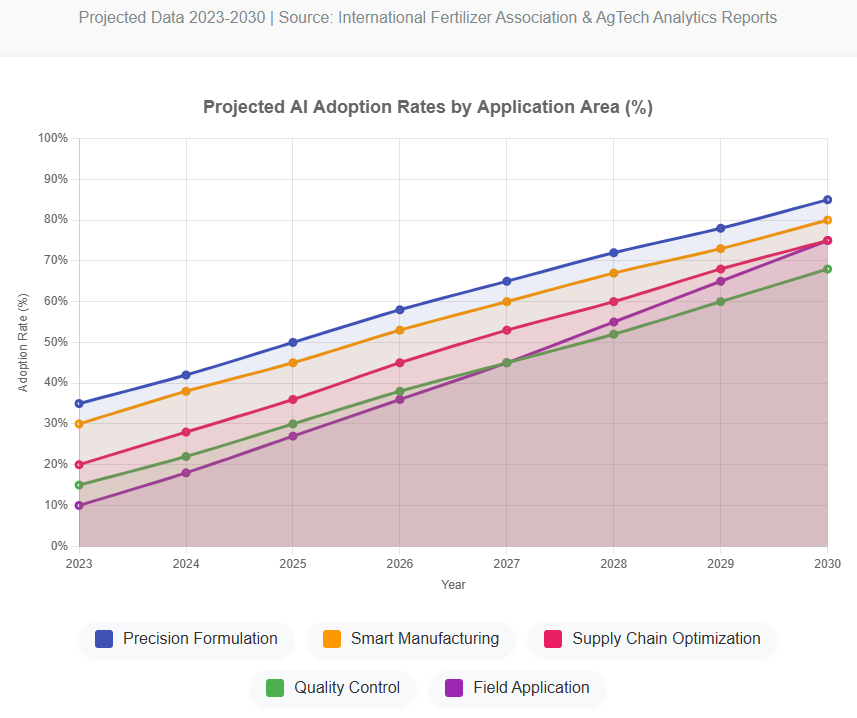Viewport: 857px width, 718px height.
Task: Click the purple Field Application color swatch
Action: [454, 688]
